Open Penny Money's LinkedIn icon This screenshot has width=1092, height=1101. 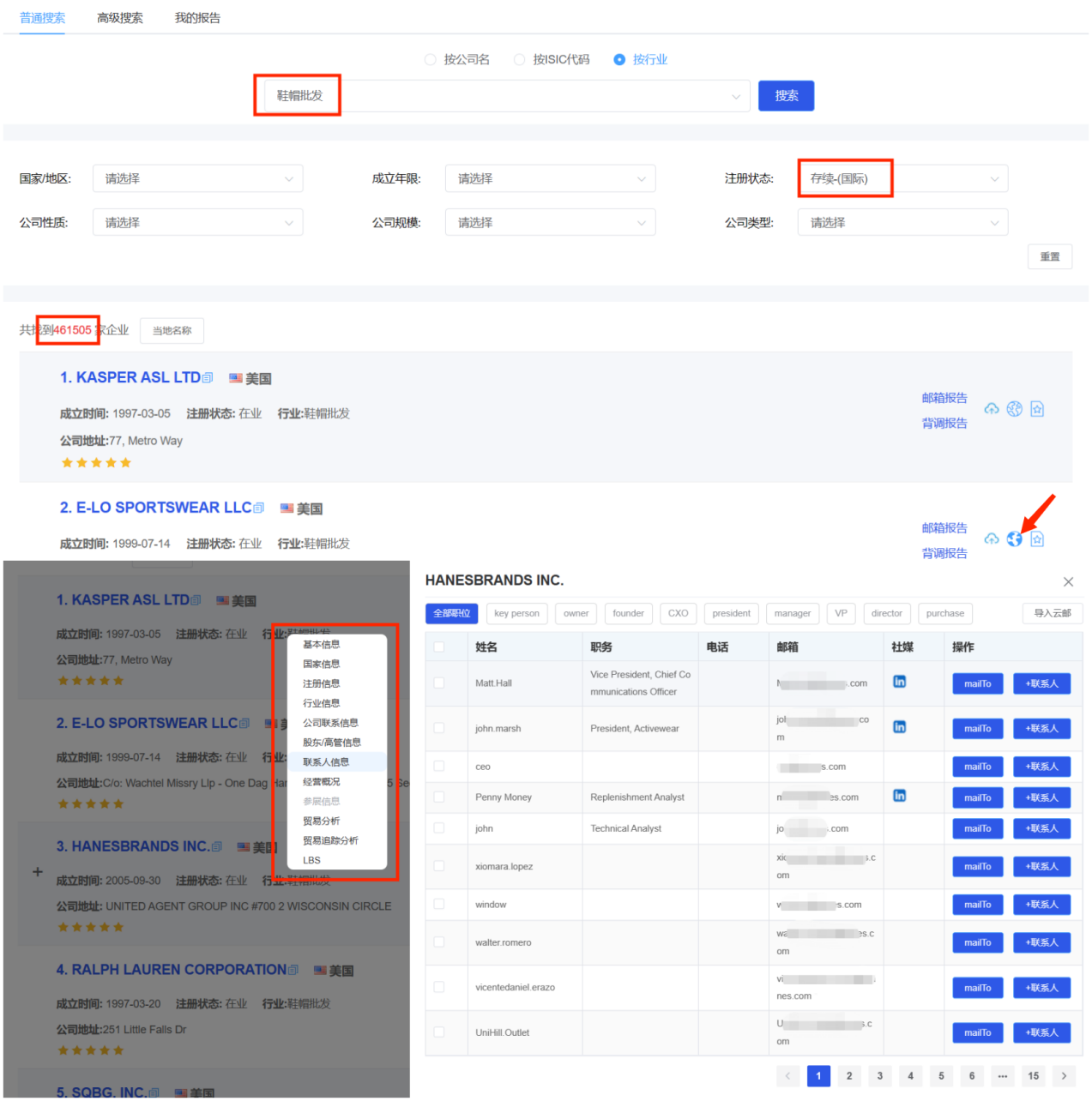pyautogui.click(x=900, y=796)
